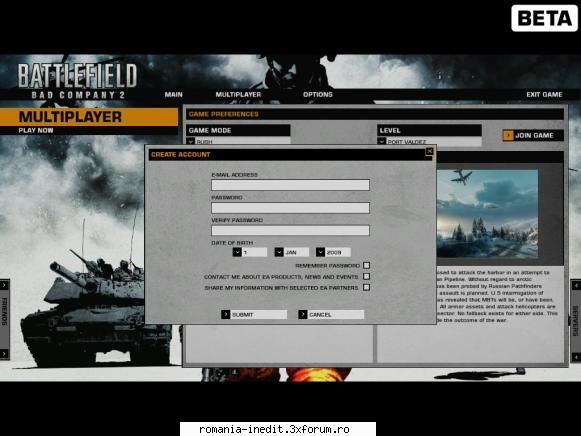Open the Main menu
581x436 pixels.
coord(173,94)
